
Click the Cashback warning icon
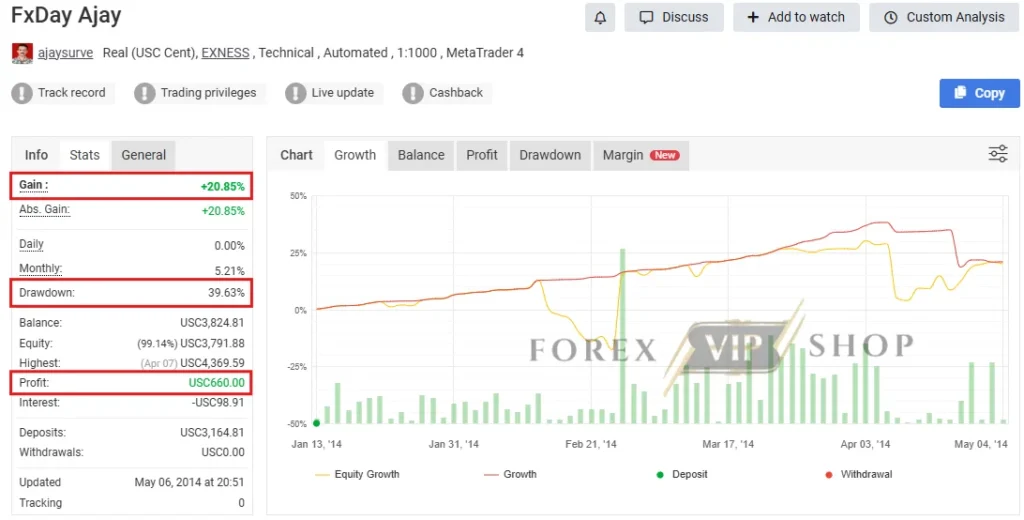click(413, 93)
